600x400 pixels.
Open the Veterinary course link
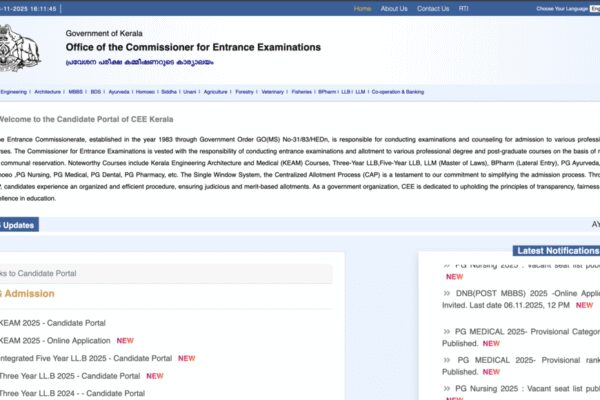[272, 92]
